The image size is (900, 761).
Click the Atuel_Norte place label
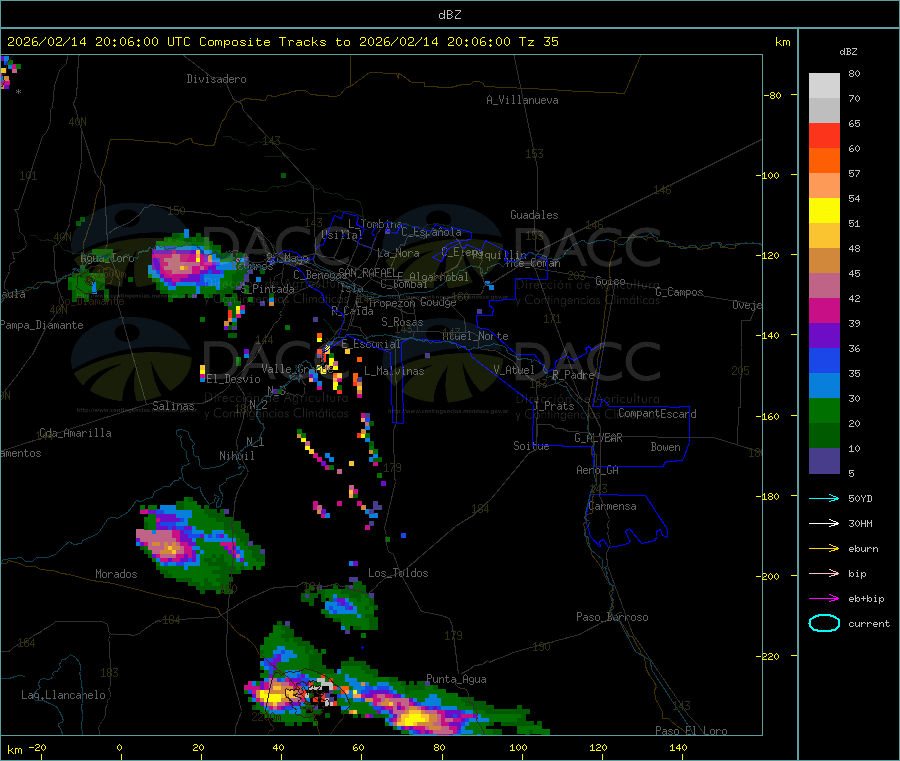pyautogui.click(x=475, y=336)
